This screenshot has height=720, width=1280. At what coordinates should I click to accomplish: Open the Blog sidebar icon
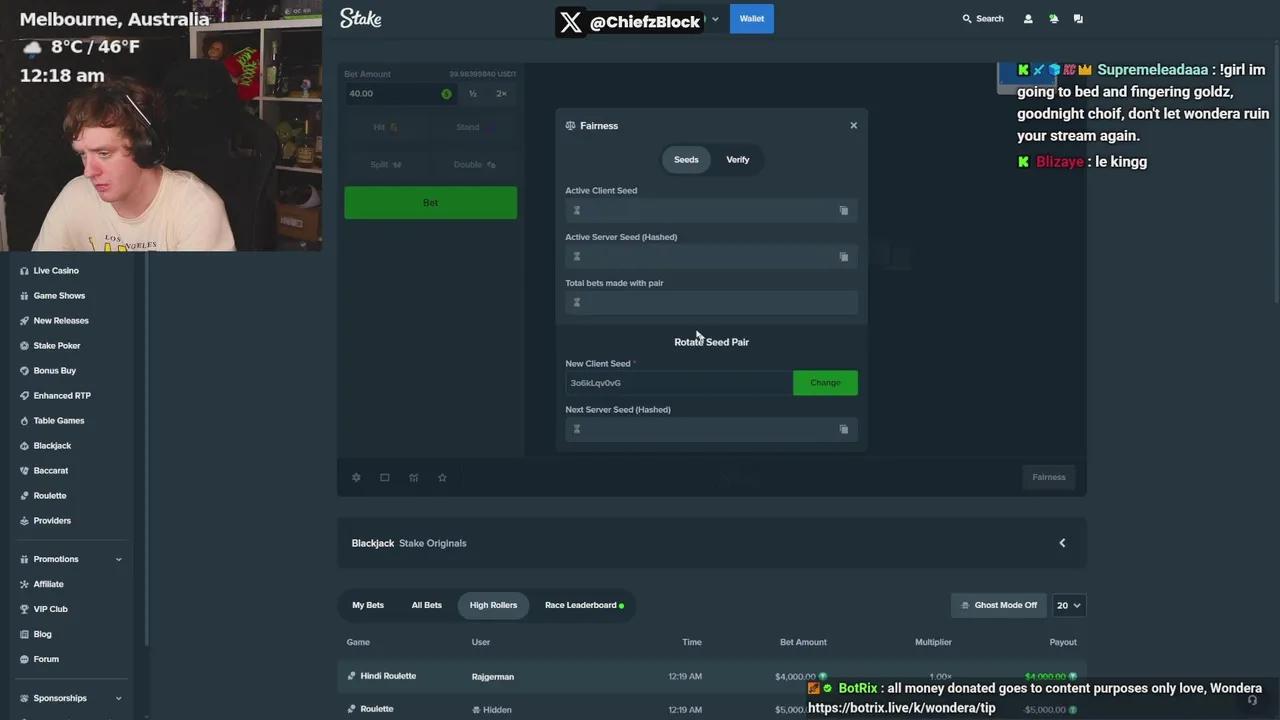24,634
